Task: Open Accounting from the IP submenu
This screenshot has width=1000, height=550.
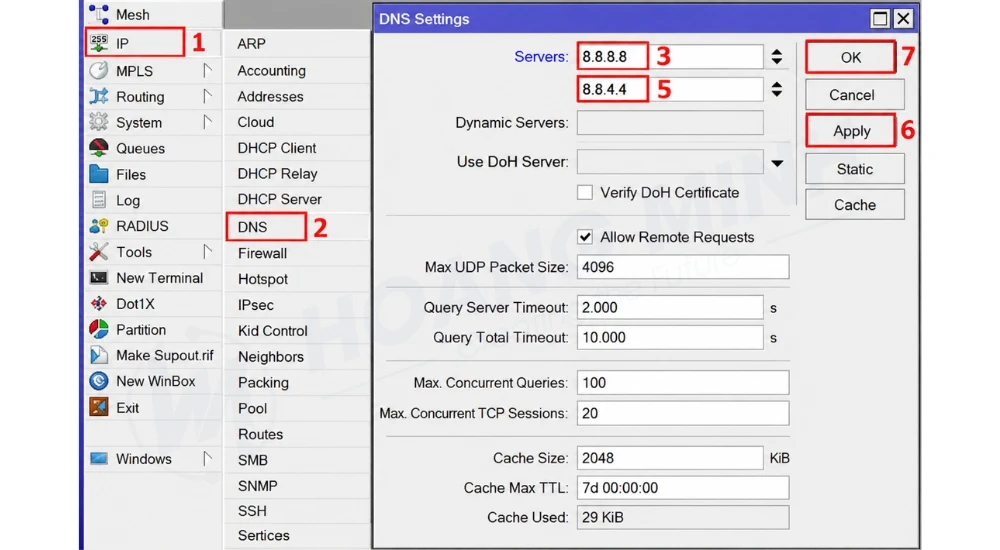Action: click(x=272, y=70)
